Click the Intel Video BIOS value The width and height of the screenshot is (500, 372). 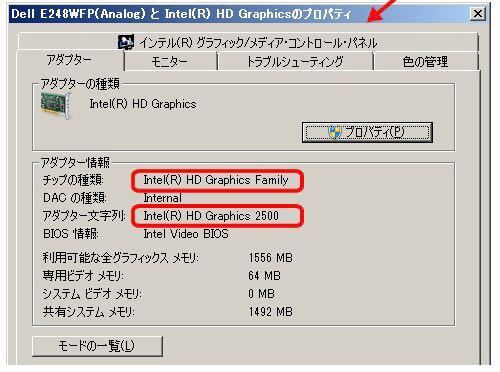pos(186,234)
